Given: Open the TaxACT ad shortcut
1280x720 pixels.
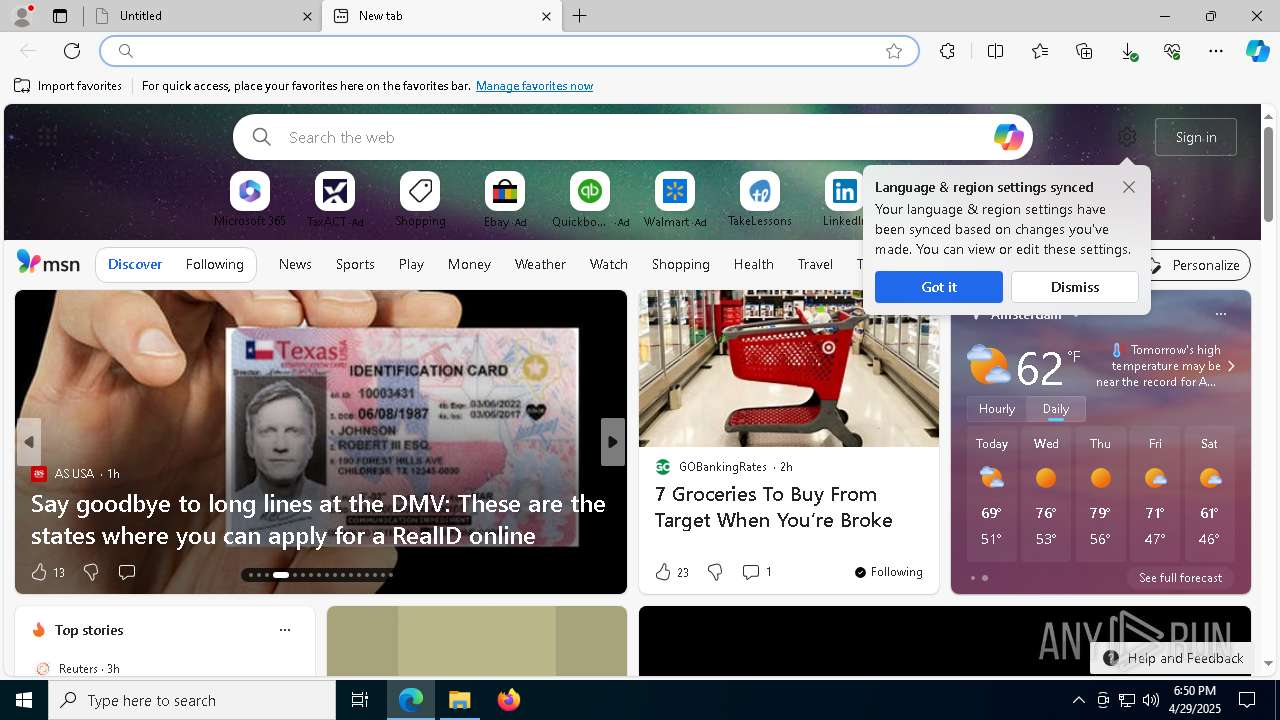Looking at the screenshot, I should 335,199.
